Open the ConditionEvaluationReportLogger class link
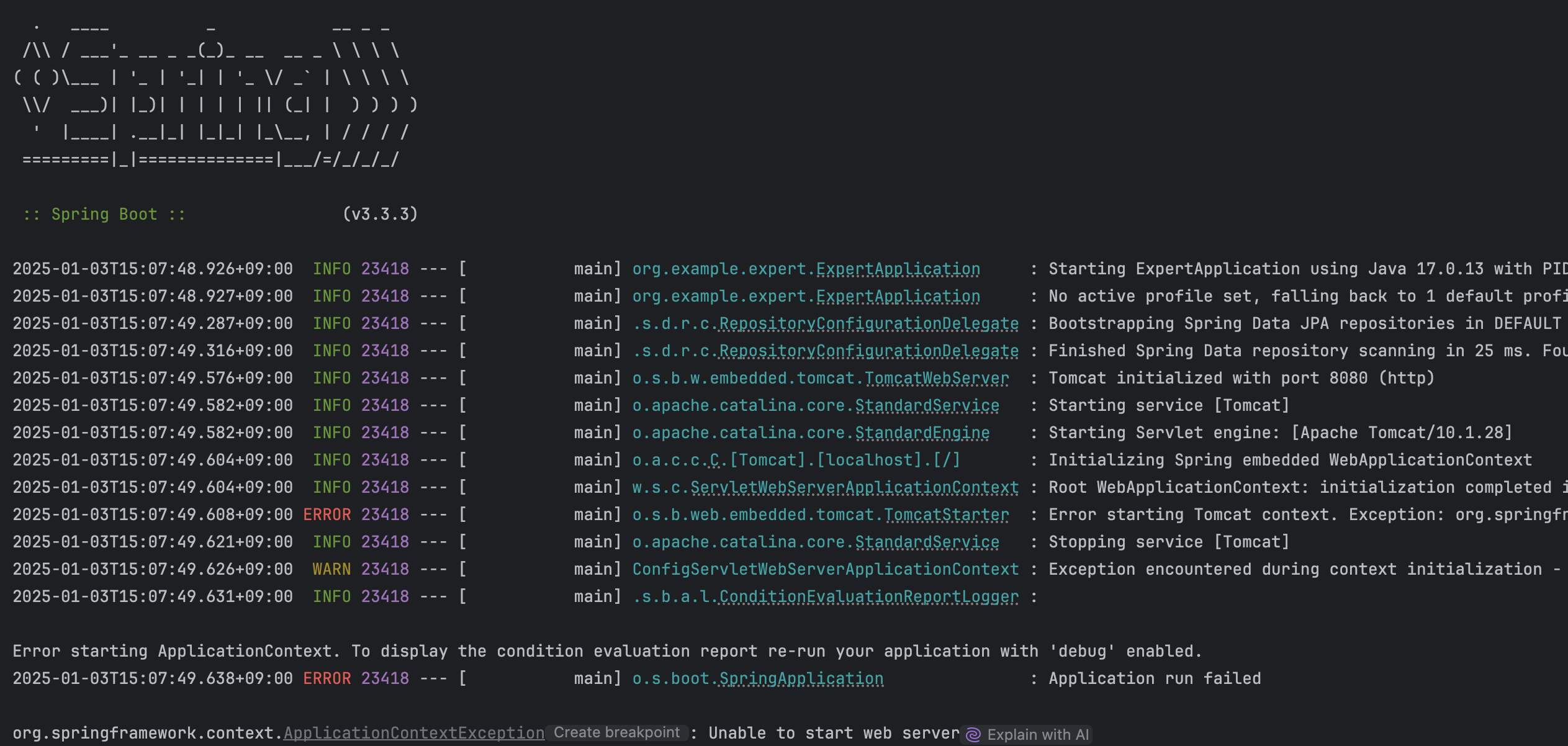The width and height of the screenshot is (1568, 746). (x=868, y=596)
